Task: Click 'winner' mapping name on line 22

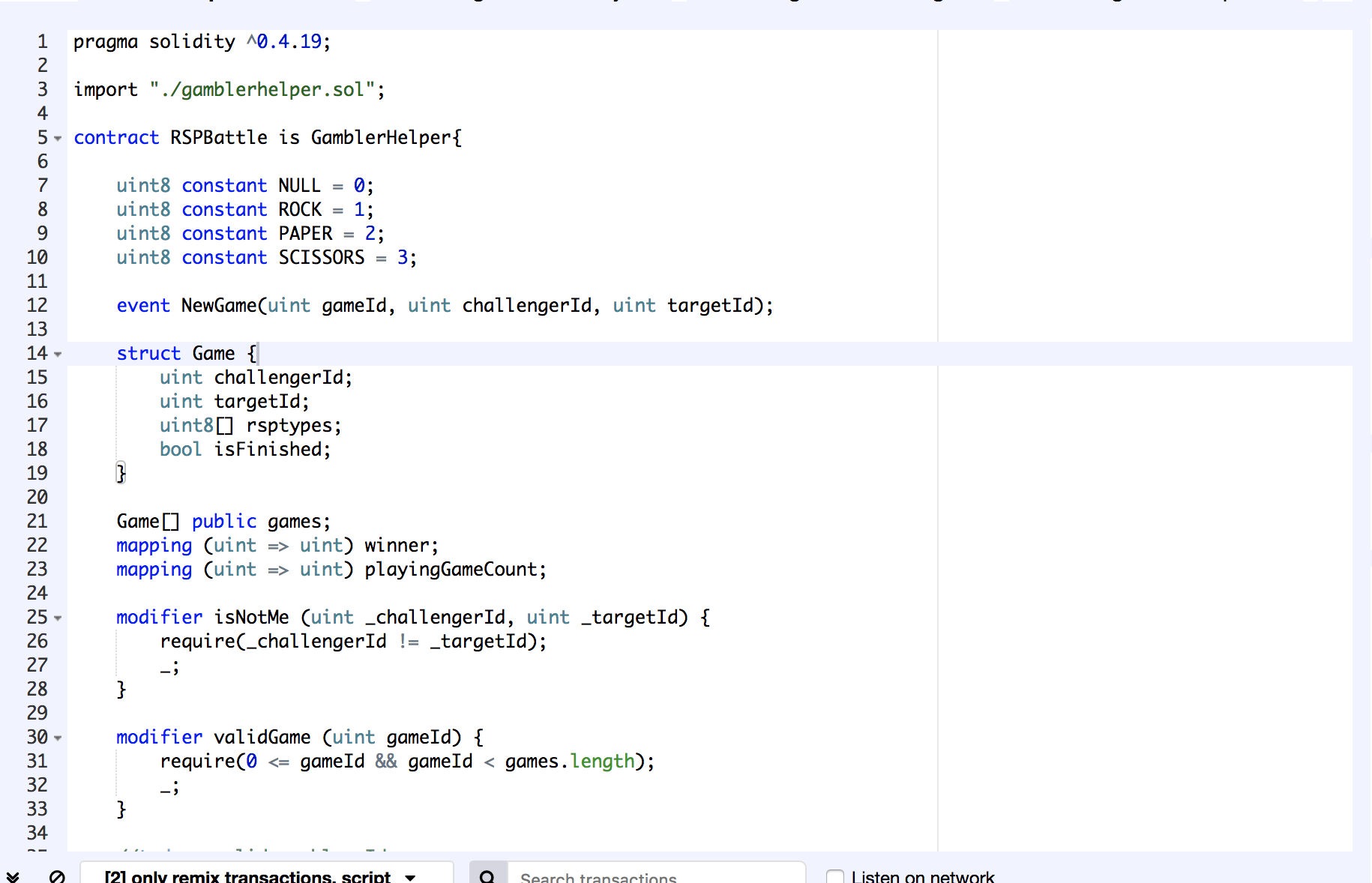Action: tap(397, 545)
